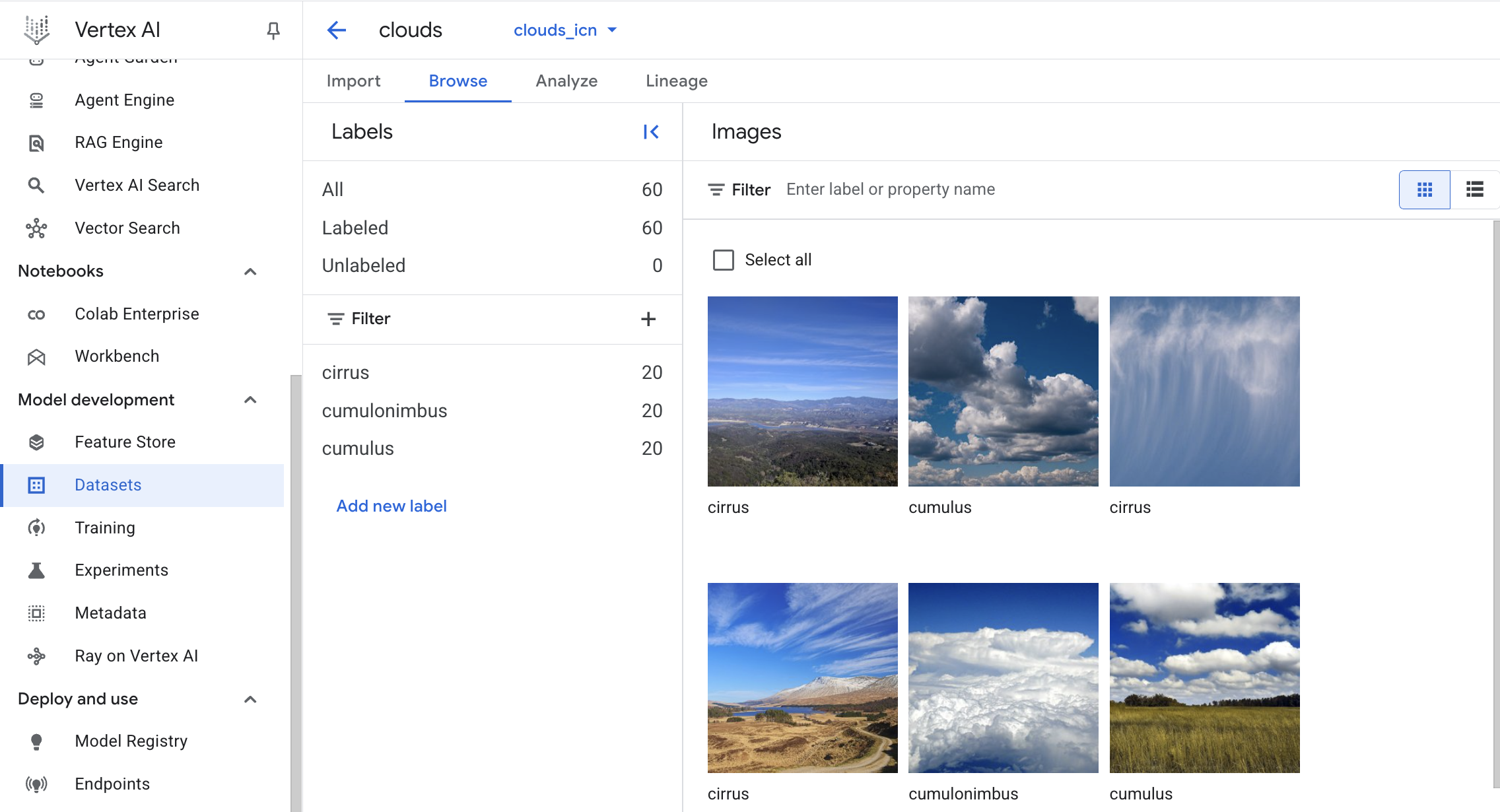Filter by cumulus label in Labels panel

pyautogui.click(x=493, y=449)
